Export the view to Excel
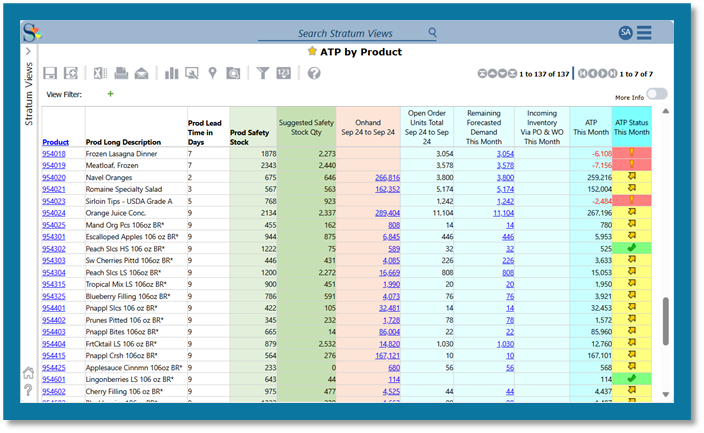704x433 pixels. coord(100,73)
